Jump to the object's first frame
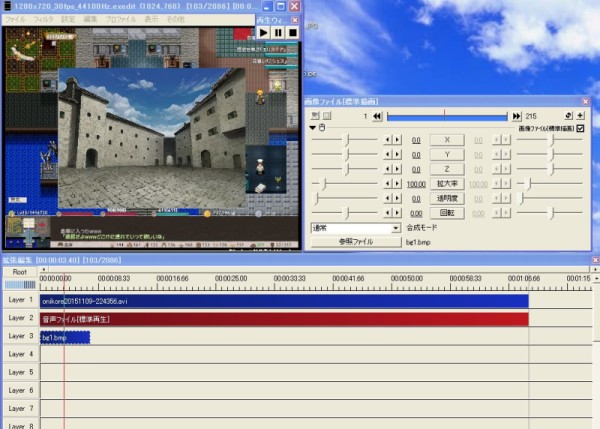 (377, 116)
